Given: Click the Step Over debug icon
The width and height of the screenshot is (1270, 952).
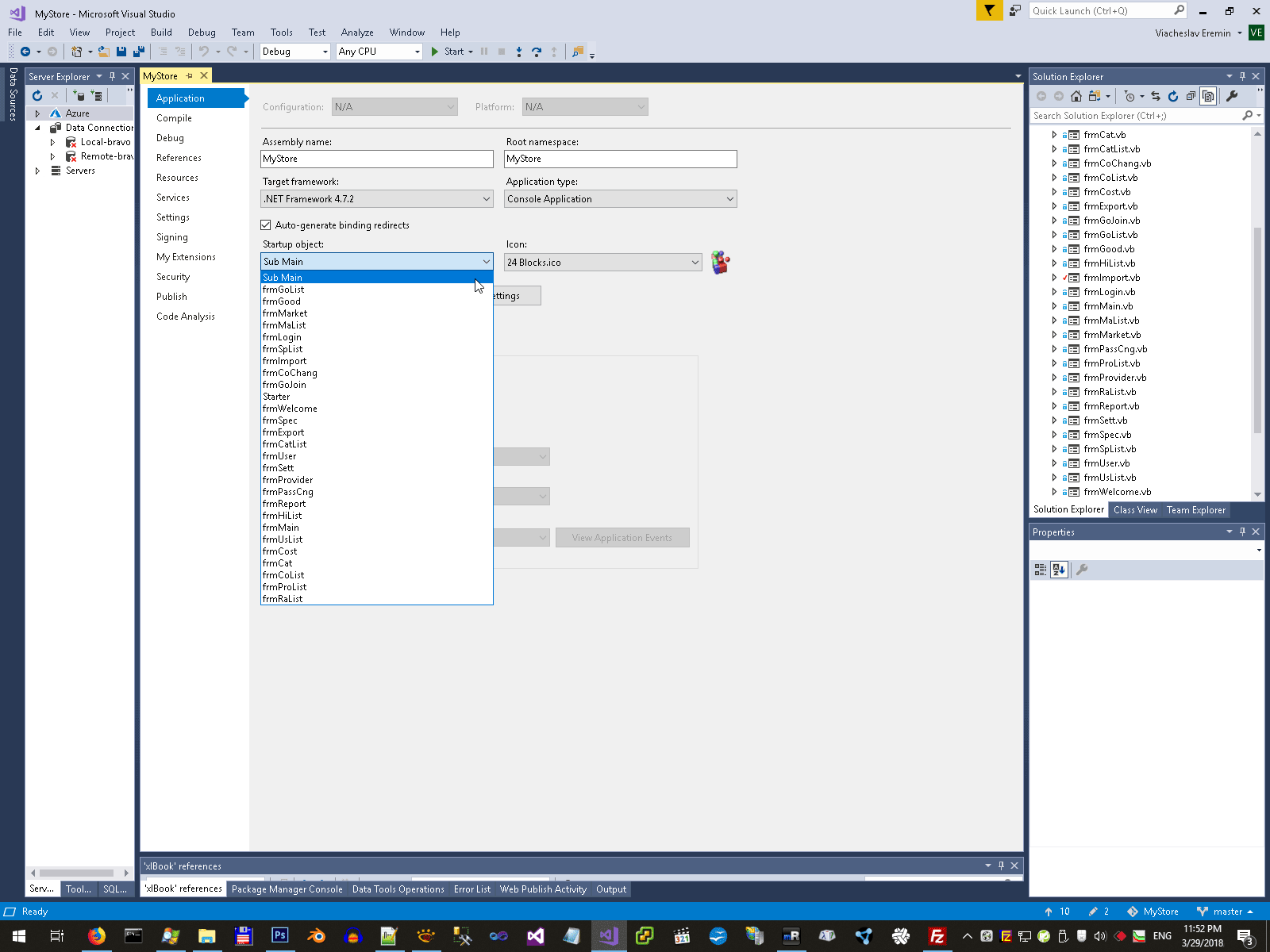Looking at the screenshot, I should click(537, 52).
